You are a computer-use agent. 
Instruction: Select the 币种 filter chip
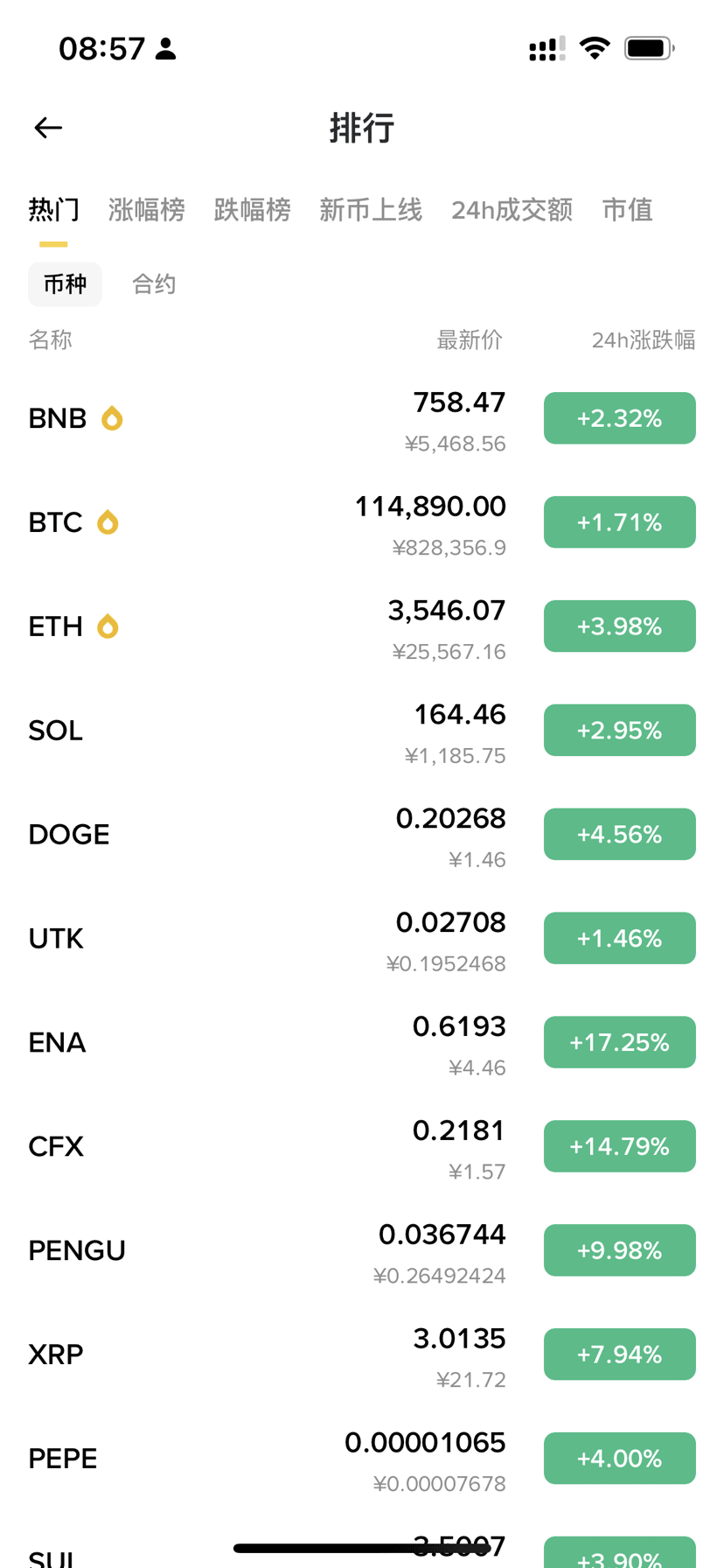[65, 284]
